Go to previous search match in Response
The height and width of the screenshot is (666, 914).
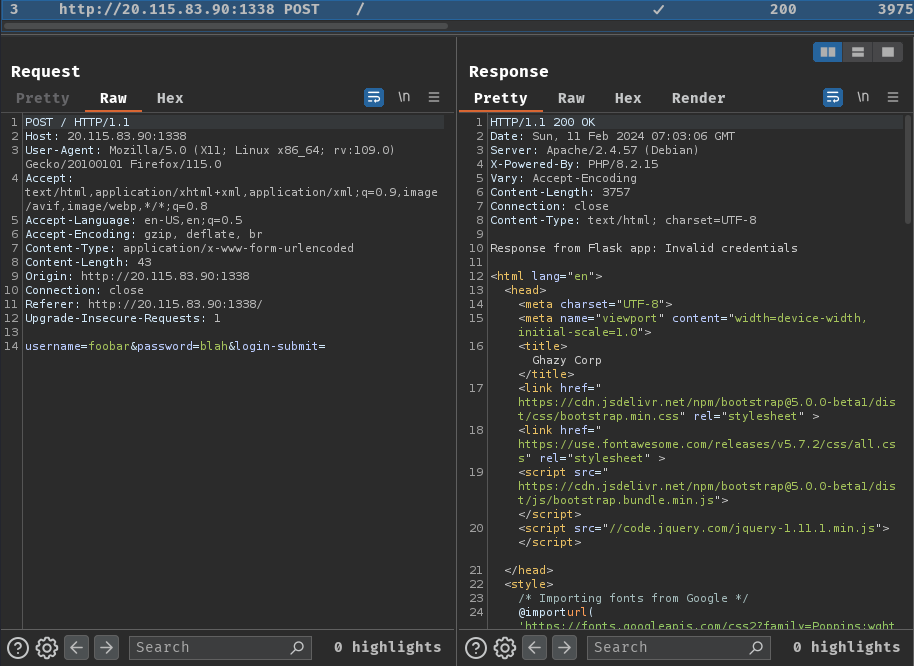point(535,647)
